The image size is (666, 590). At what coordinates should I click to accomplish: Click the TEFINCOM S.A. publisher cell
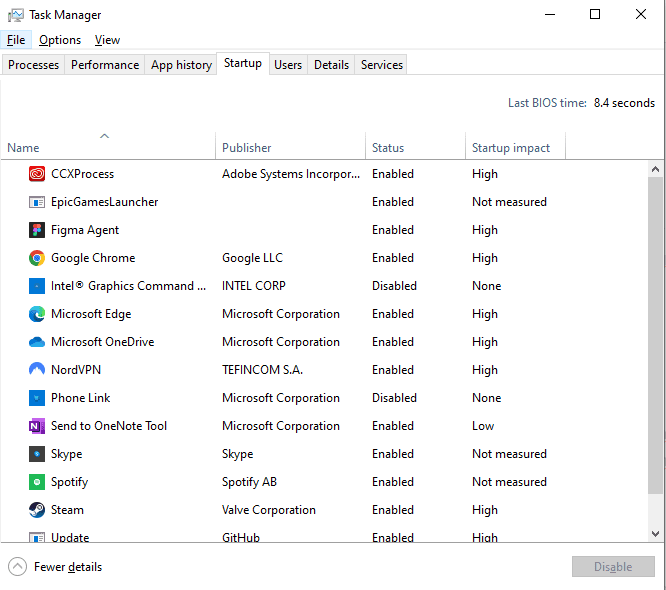click(262, 370)
